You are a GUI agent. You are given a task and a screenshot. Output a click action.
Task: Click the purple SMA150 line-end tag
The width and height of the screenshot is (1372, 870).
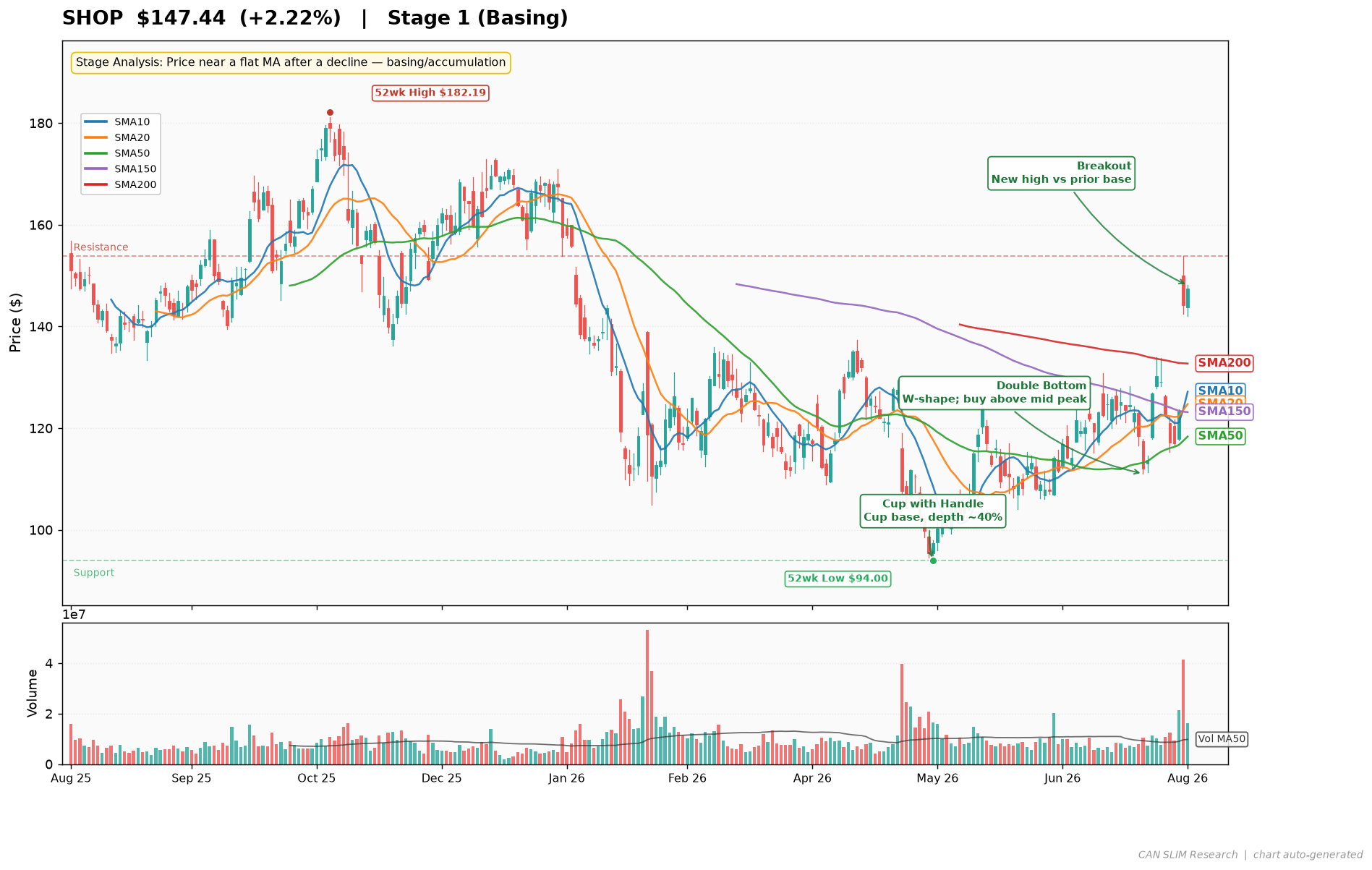click(x=1224, y=411)
